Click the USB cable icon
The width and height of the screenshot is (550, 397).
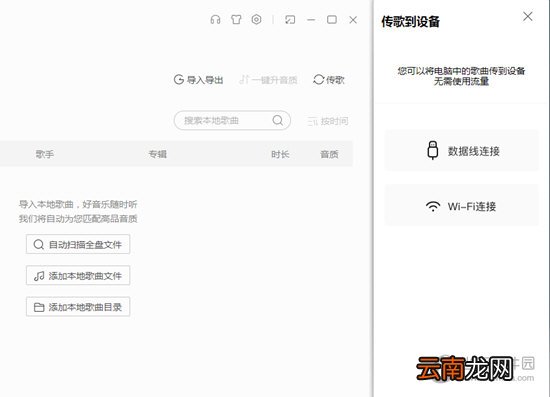pyautogui.click(x=433, y=150)
